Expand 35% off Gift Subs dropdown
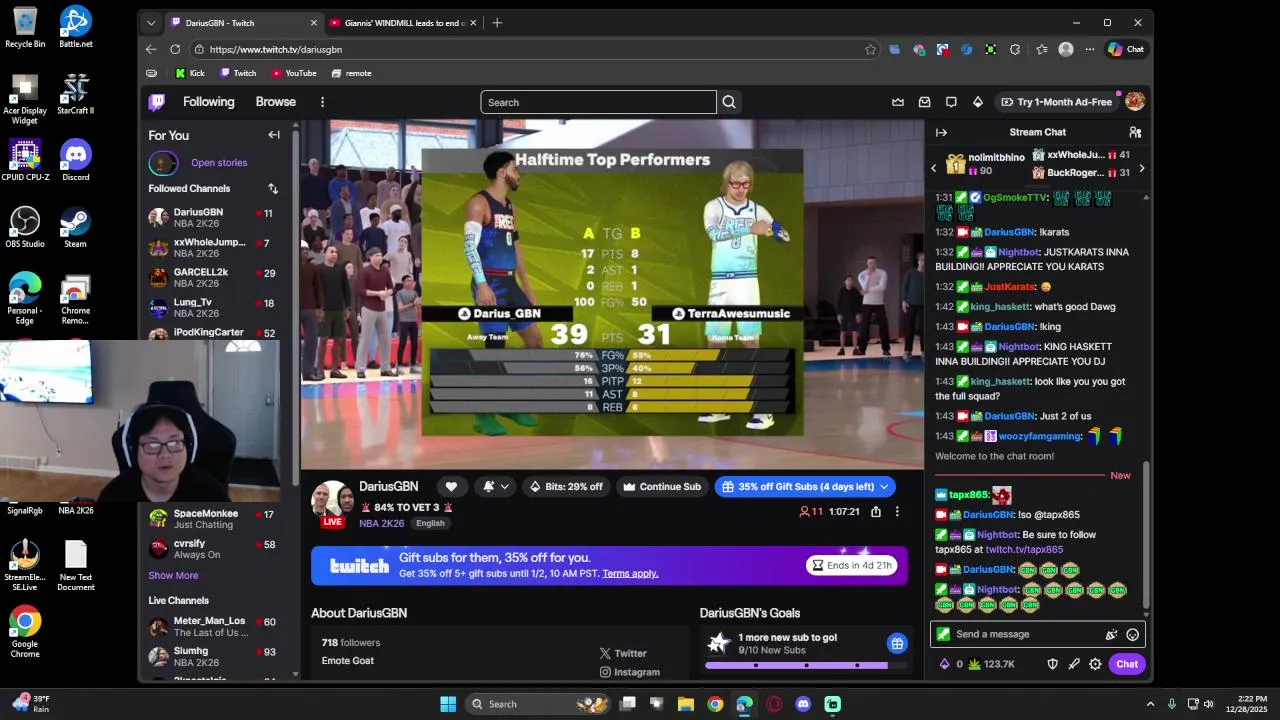The height and width of the screenshot is (720, 1280). [x=884, y=487]
